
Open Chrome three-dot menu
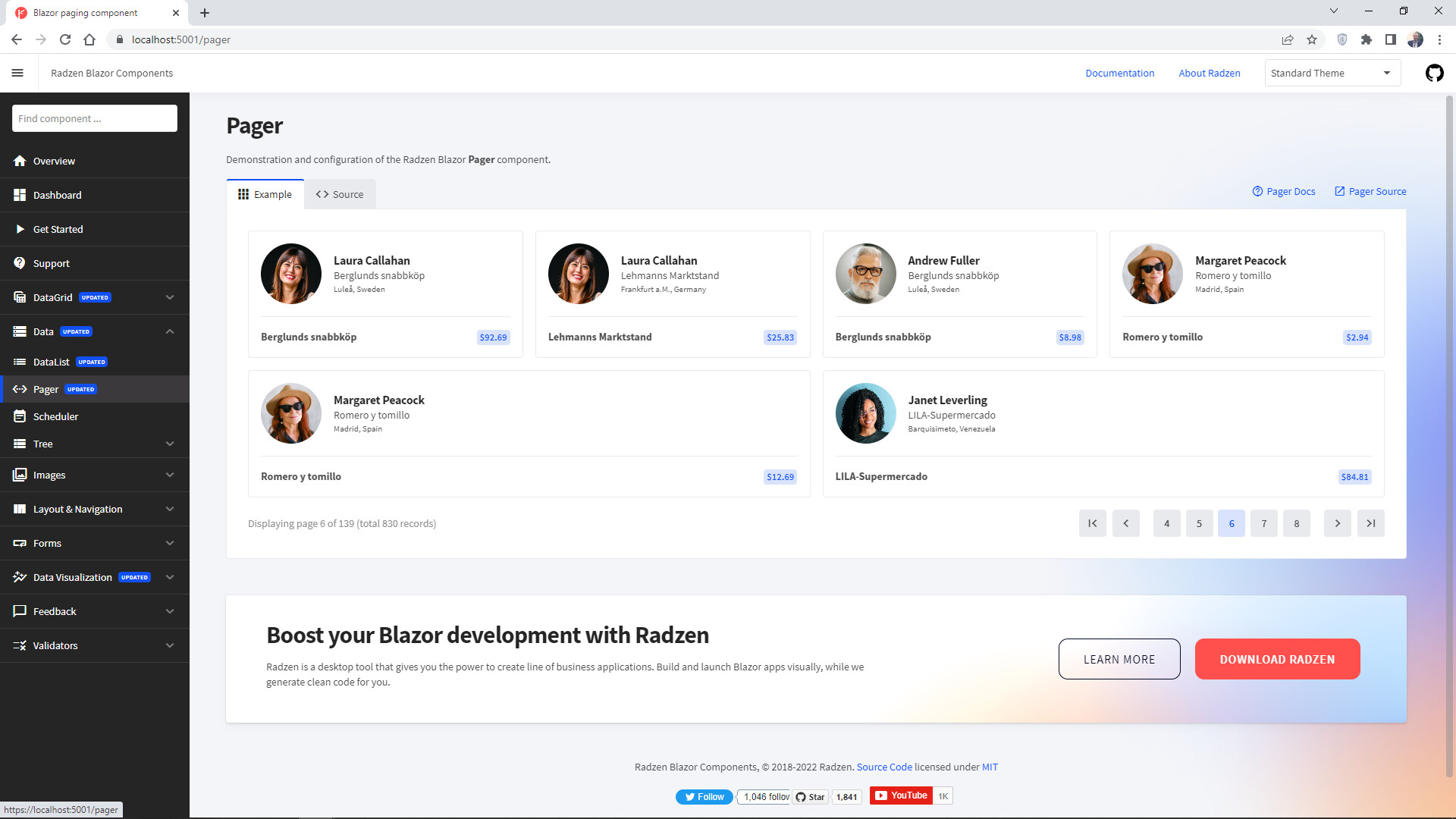pos(1439,39)
